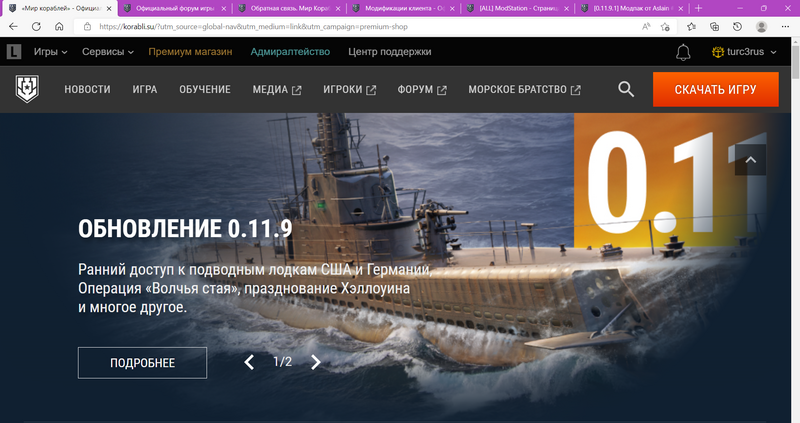Open the favorites list icon
This screenshot has width=800, height=423.
coord(691,27)
